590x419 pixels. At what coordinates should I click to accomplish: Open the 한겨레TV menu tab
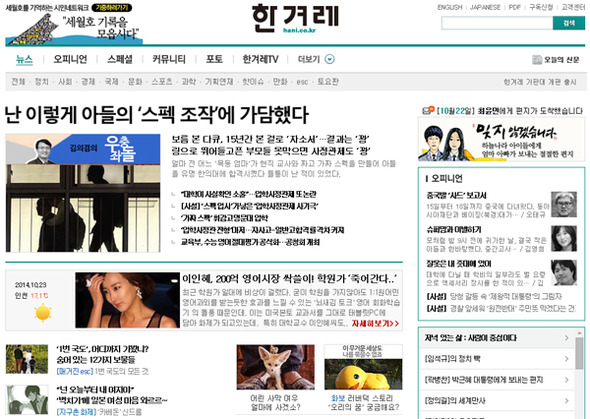[260, 59]
